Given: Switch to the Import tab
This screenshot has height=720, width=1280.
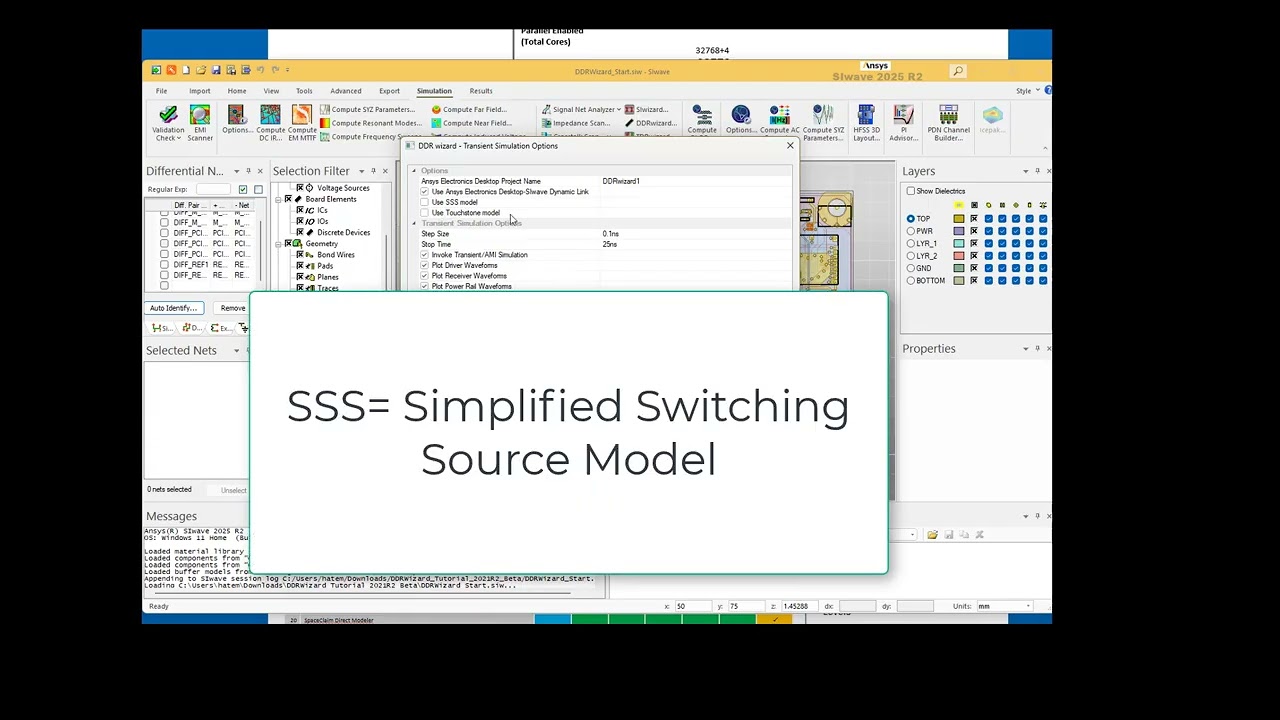Looking at the screenshot, I should click(200, 91).
